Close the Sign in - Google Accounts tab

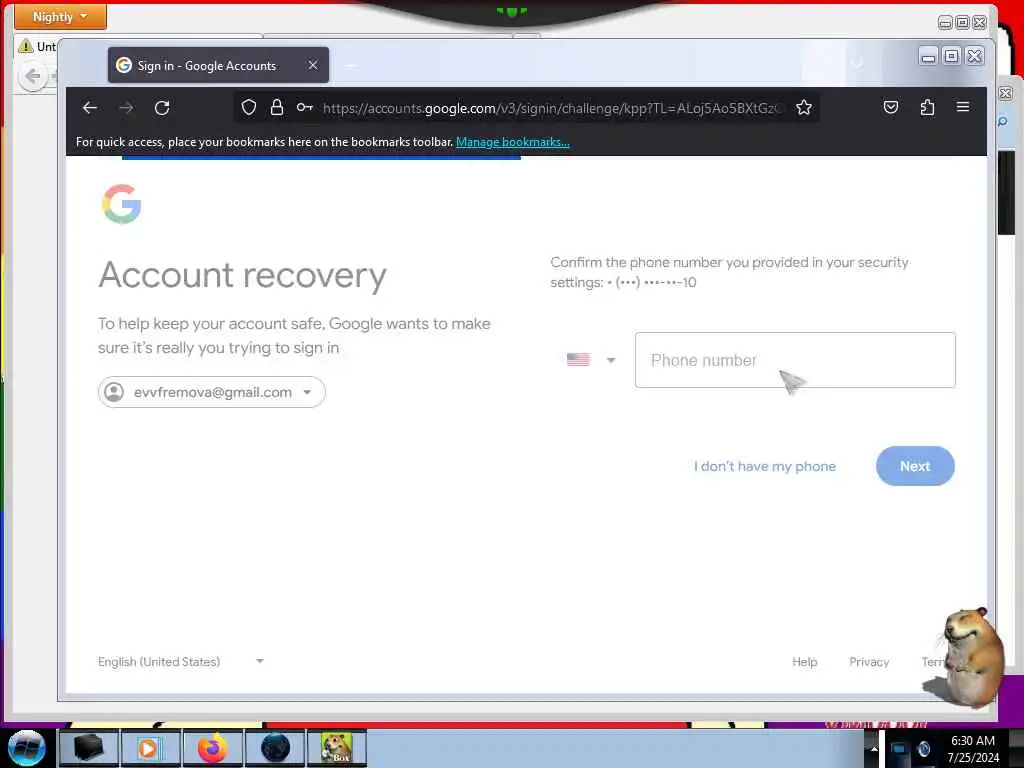[313, 65]
